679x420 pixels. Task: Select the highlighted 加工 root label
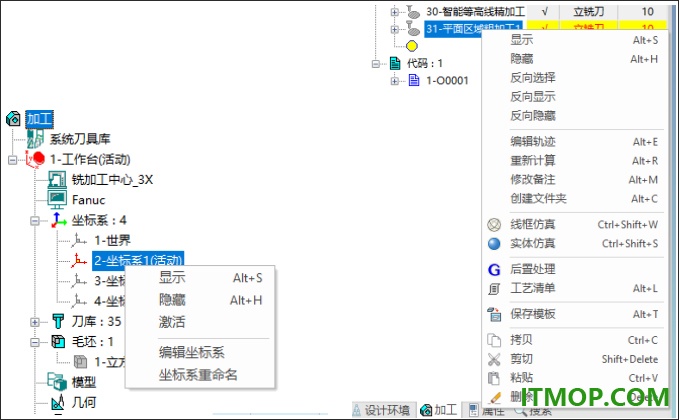[39, 119]
